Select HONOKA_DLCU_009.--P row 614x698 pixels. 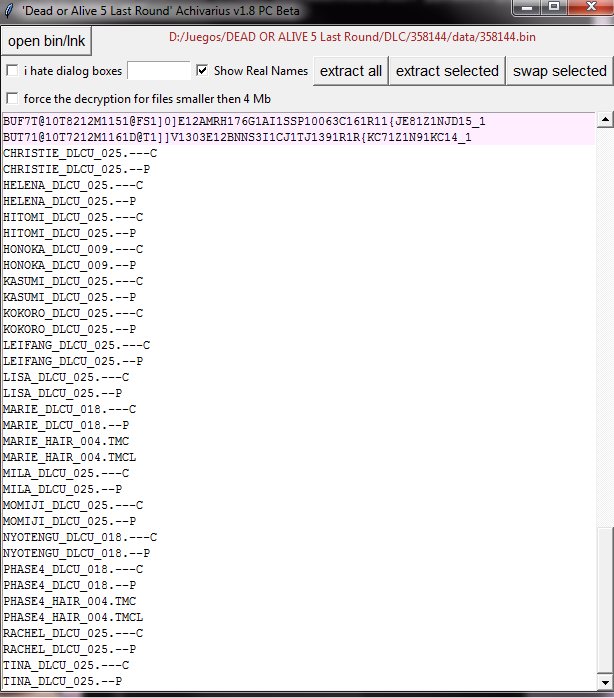pyautogui.click(x=298, y=265)
